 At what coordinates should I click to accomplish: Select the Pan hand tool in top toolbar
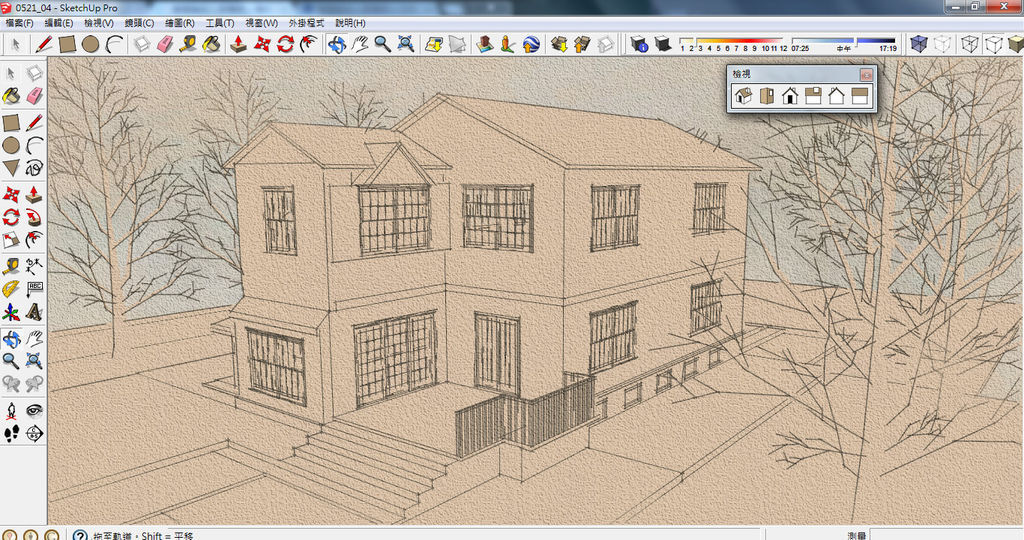point(359,44)
